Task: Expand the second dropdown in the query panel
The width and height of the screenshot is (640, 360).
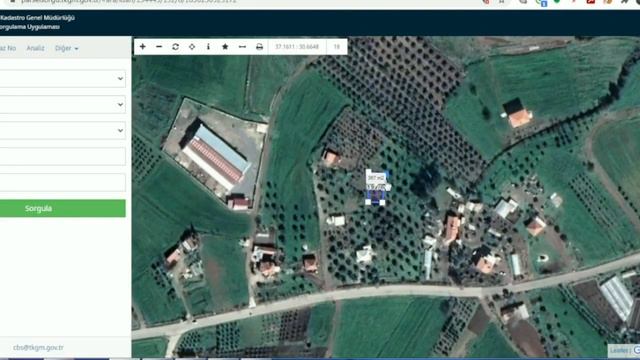Action: tap(62, 104)
